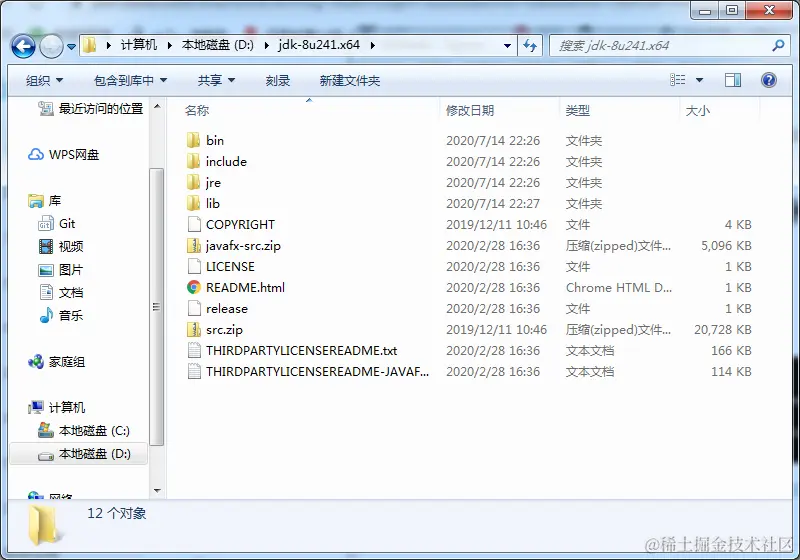Maximize the explorer window
800x560 pixels.
(732, 10)
